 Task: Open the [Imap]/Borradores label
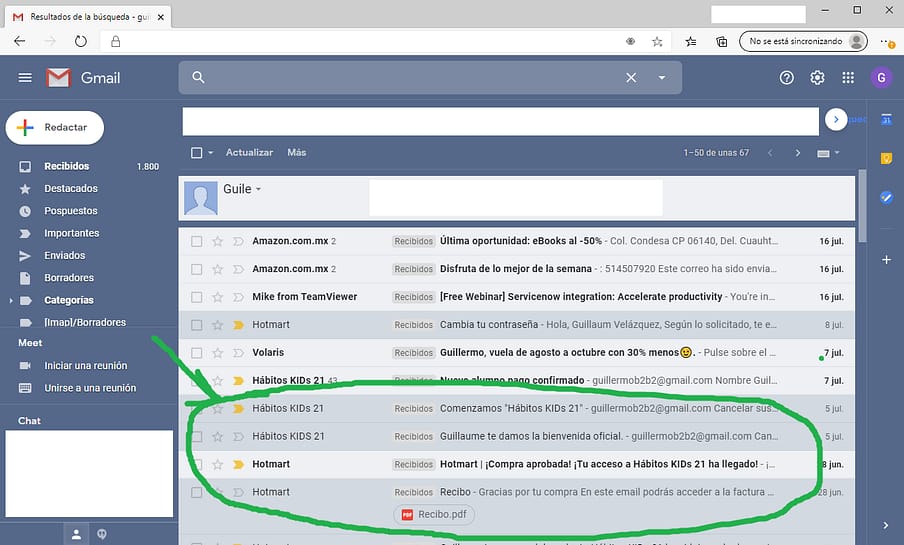pos(85,322)
